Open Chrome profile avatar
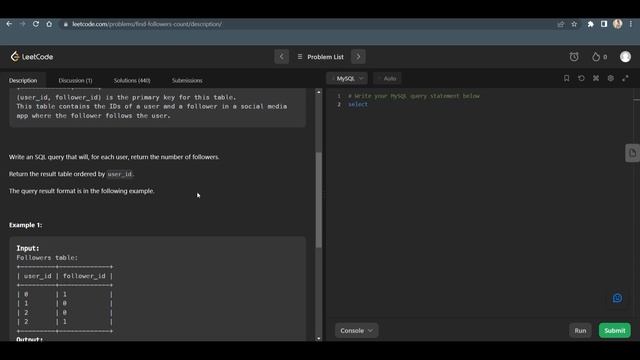640x360 pixels. (618, 24)
